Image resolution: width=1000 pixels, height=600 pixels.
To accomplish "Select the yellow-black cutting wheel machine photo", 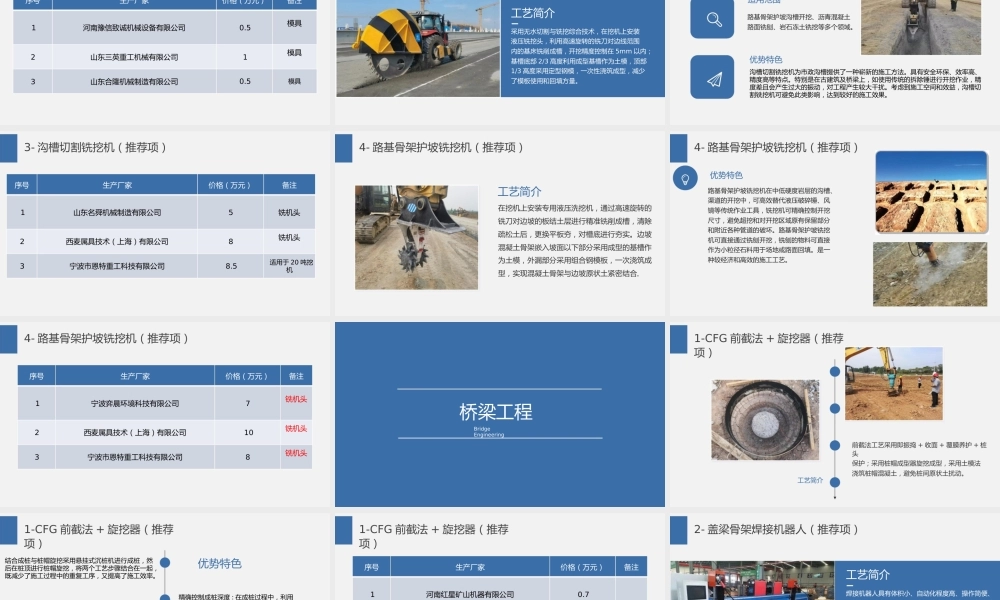I will point(418,48).
